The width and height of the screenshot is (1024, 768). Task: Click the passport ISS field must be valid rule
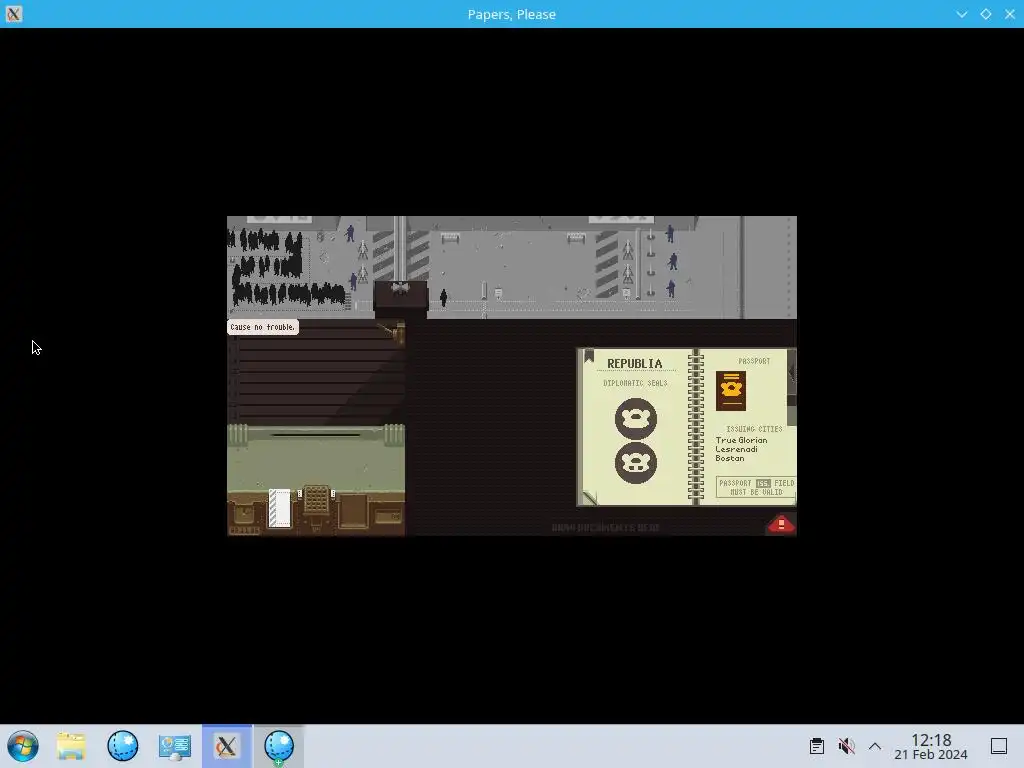pos(756,487)
